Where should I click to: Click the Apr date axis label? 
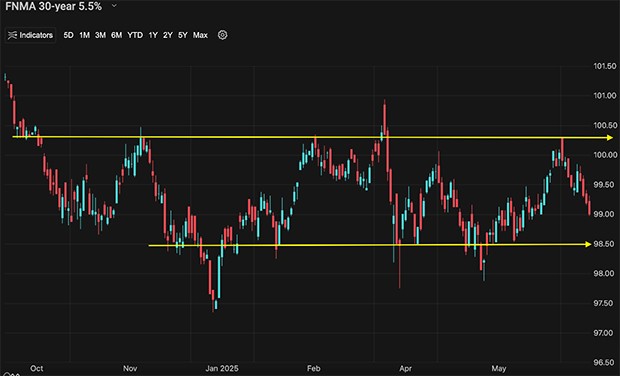point(405,368)
